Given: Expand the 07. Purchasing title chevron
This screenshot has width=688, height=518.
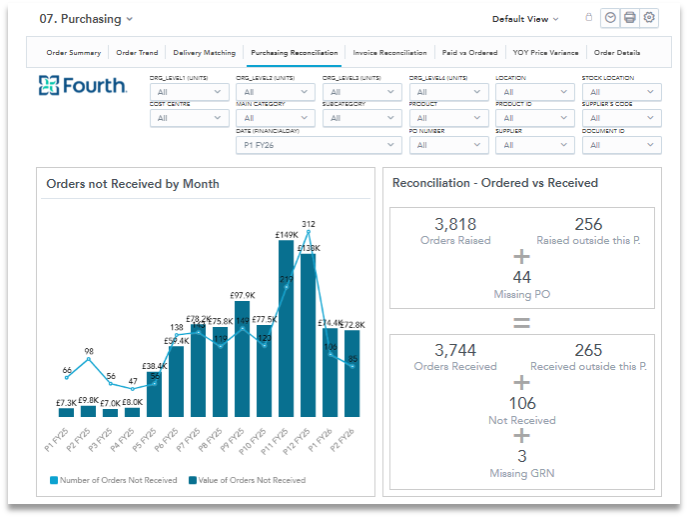Looking at the screenshot, I should point(129,19).
